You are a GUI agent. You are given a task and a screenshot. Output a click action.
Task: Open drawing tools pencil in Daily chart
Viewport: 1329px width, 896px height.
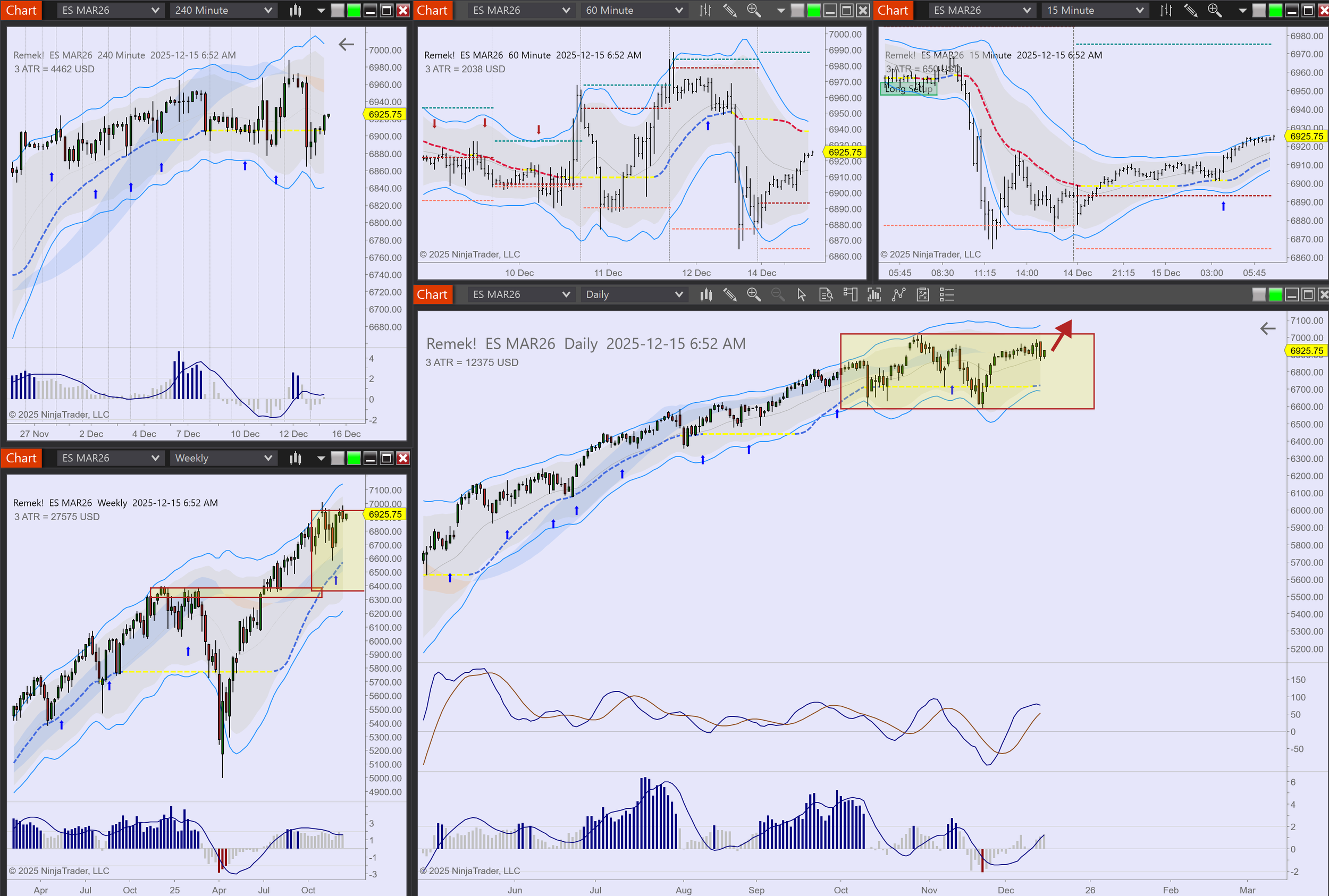coord(730,295)
